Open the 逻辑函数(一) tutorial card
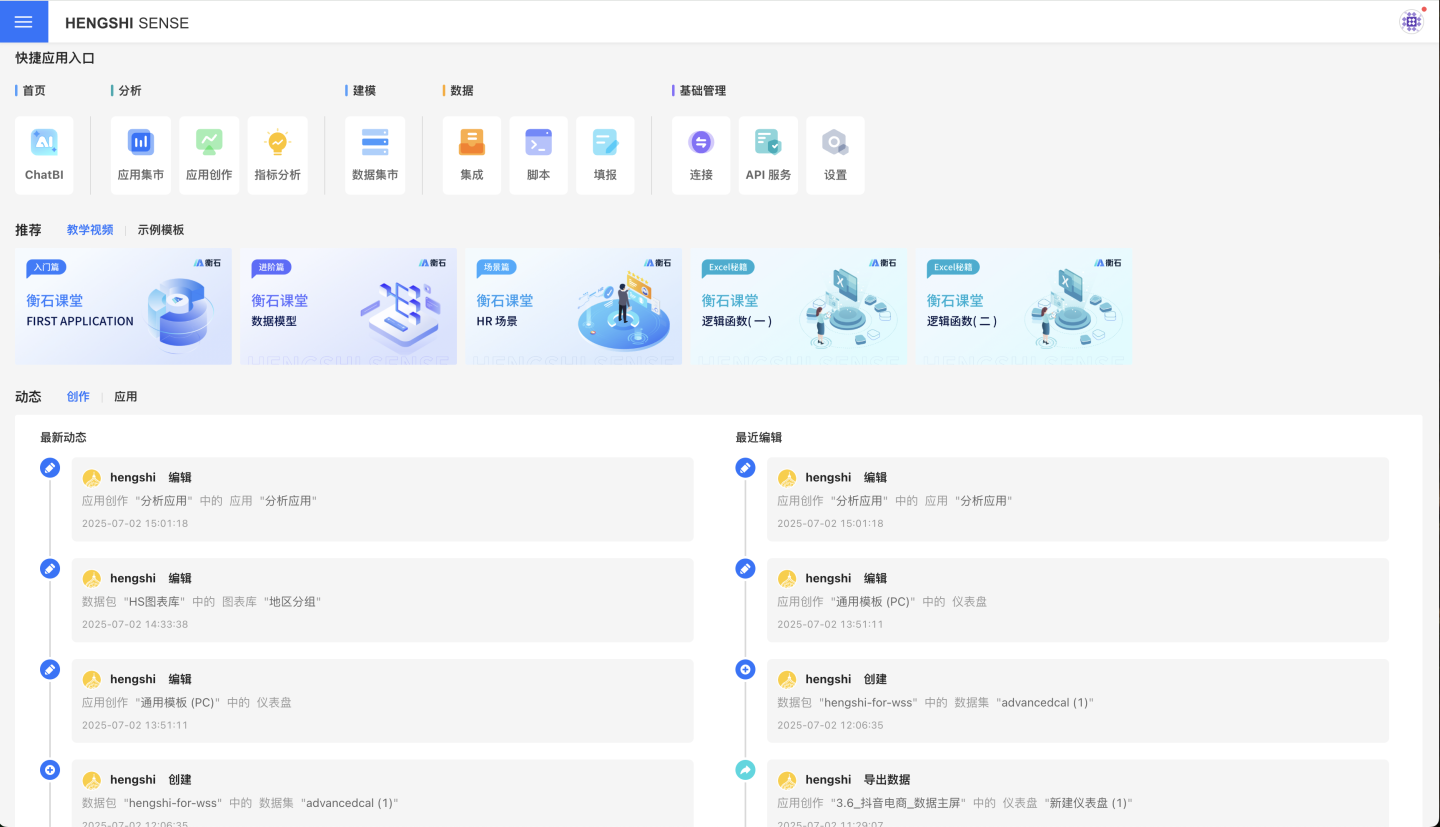Screen dimensions: 1440x827 (x=798, y=306)
